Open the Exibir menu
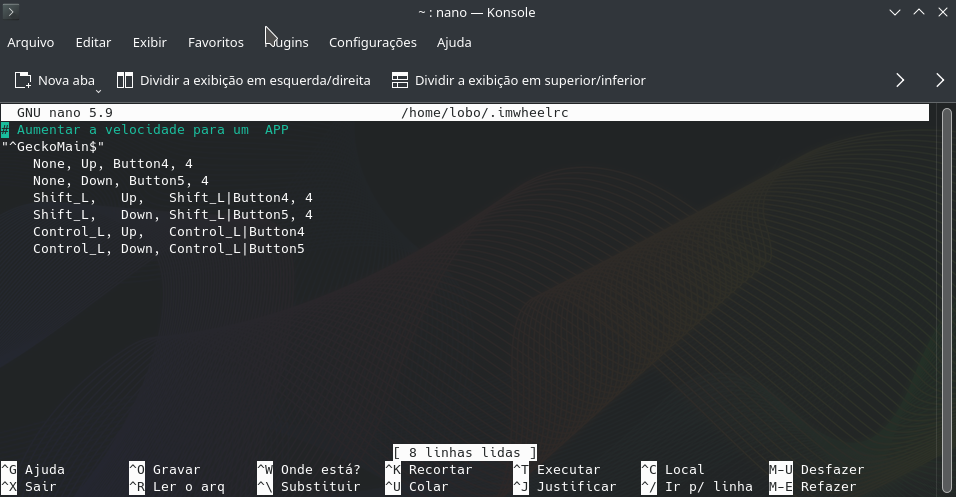956x497 pixels. click(x=149, y=43)
